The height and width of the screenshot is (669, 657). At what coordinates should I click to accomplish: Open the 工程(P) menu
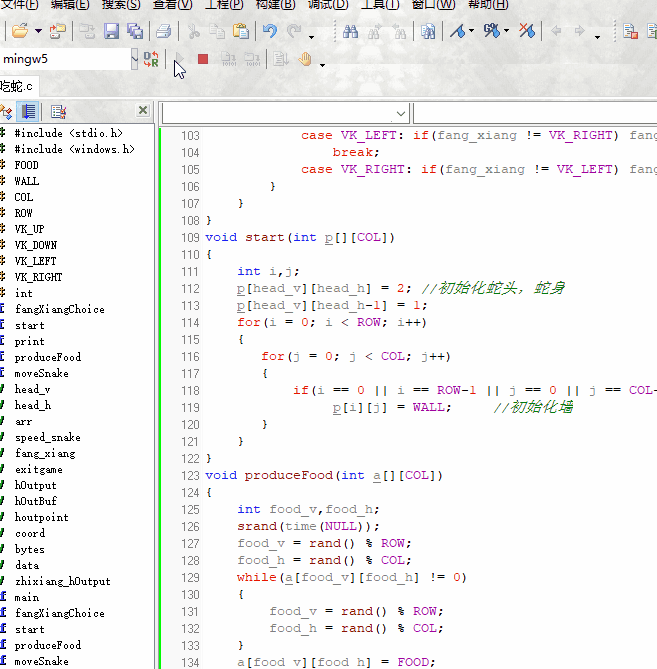(224, 5)
